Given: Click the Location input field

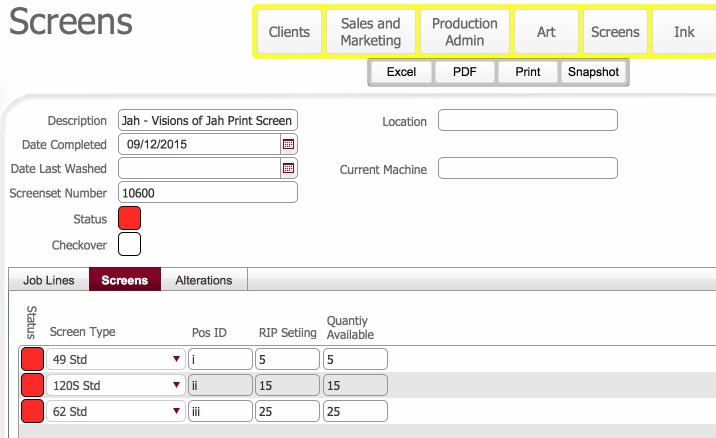Looking at the screenshot, I should 527,121.
